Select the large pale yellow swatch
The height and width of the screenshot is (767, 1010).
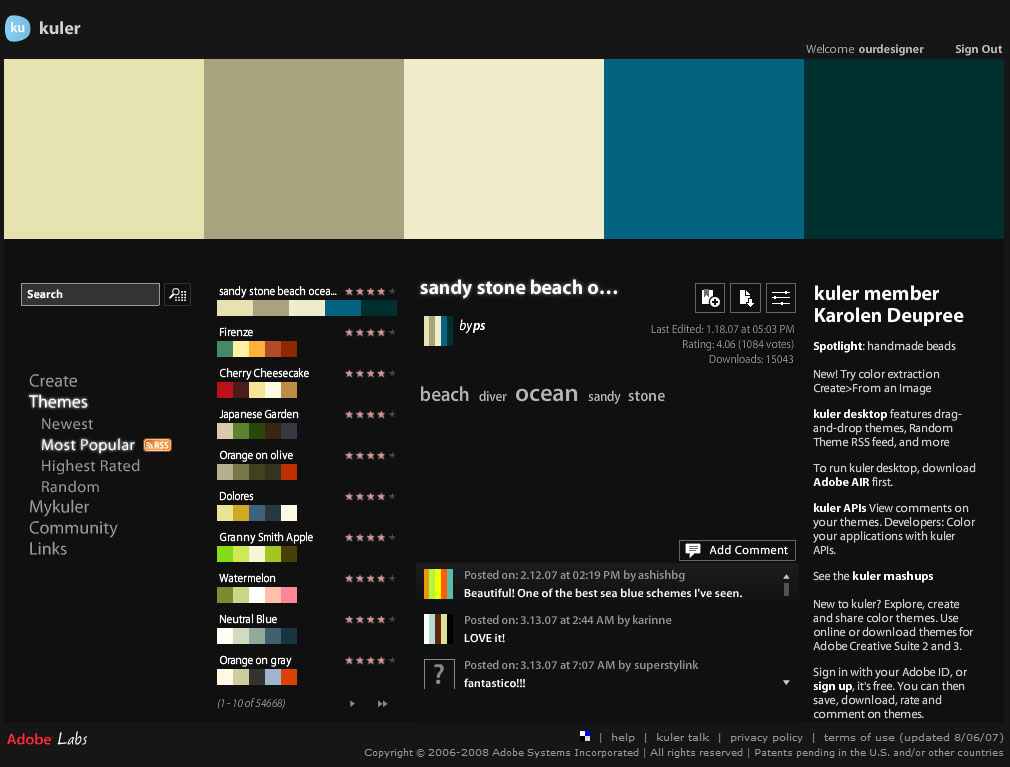104,149
